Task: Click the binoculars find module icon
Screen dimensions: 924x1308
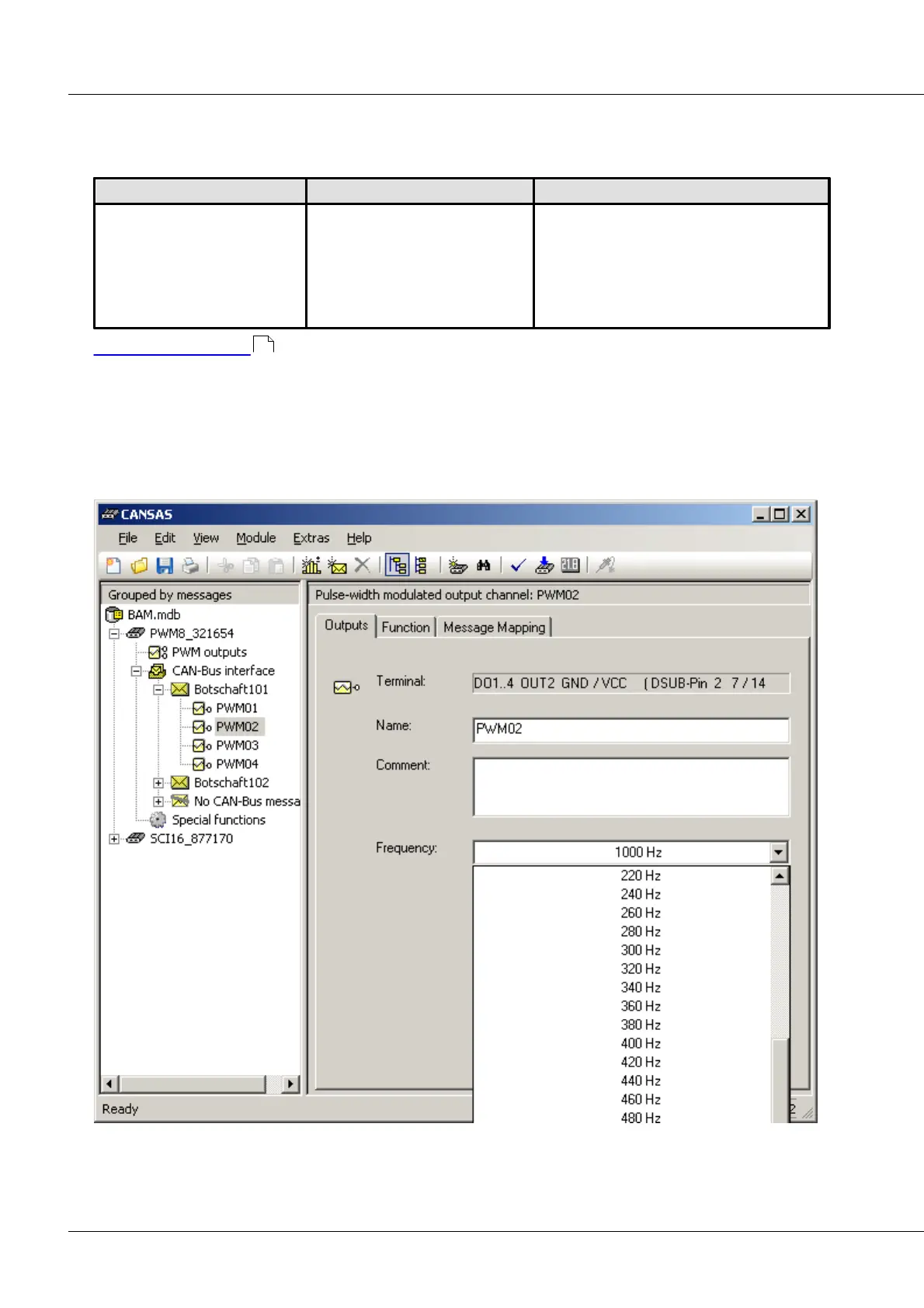Action: tap(484, 565)
